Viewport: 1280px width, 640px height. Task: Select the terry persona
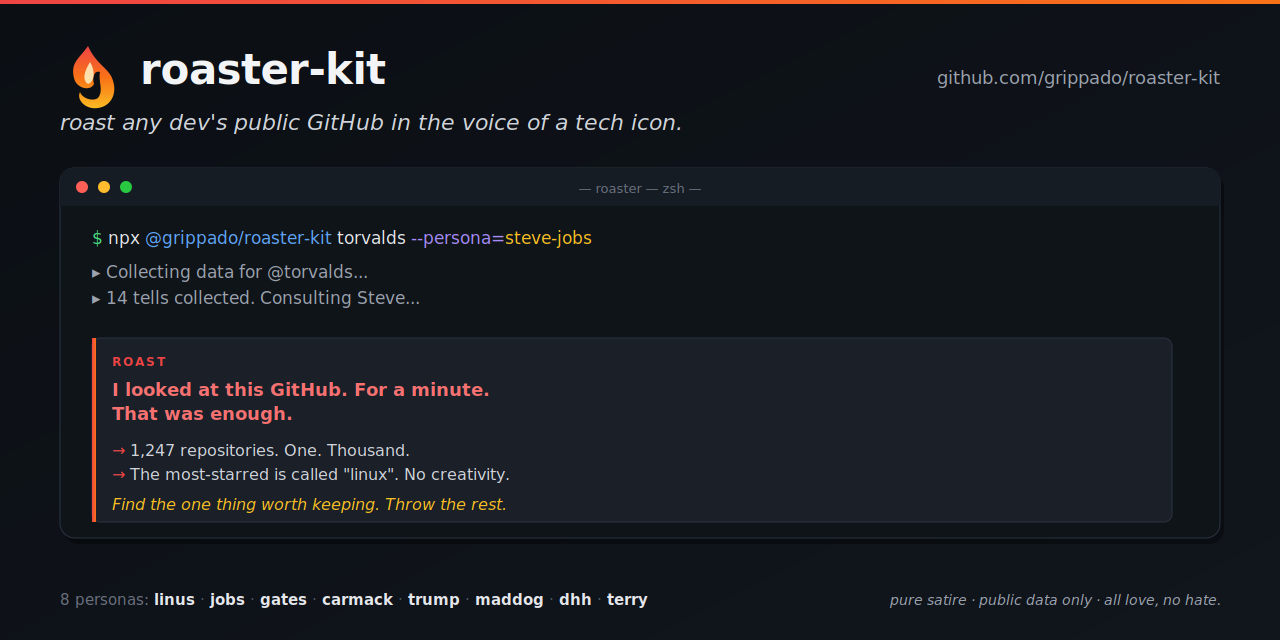(x=627, y=600)
